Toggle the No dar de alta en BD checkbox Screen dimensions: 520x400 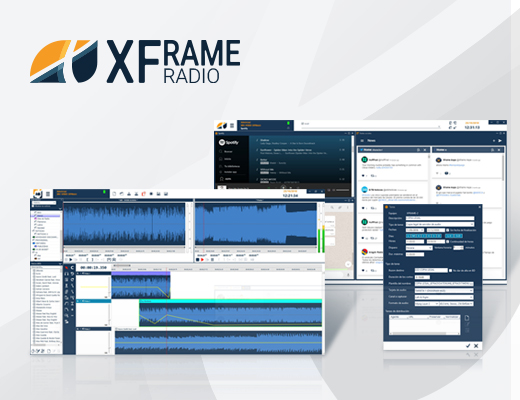(x=451, y=270)
